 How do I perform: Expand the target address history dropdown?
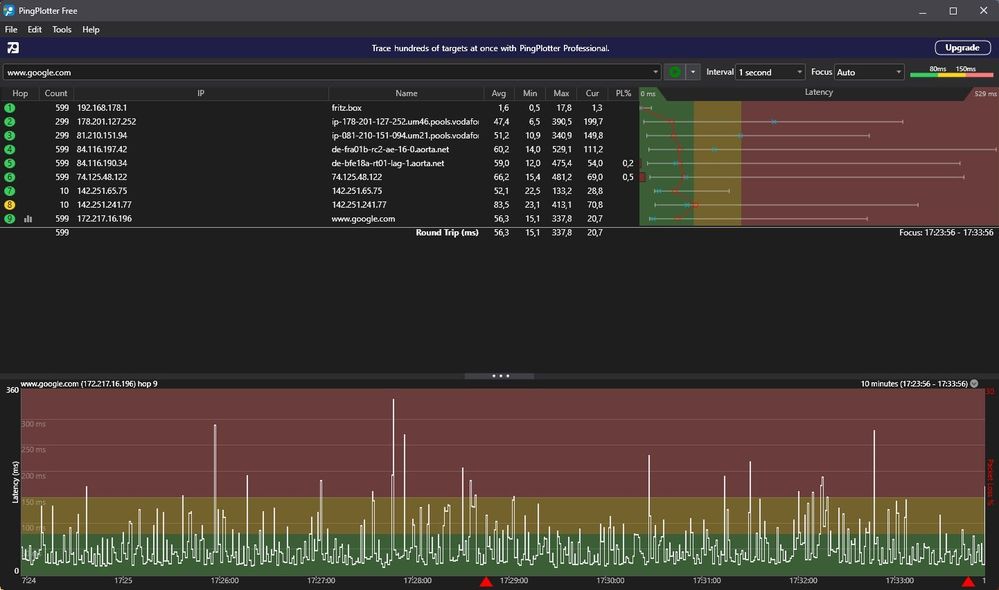tap(655, 72)
